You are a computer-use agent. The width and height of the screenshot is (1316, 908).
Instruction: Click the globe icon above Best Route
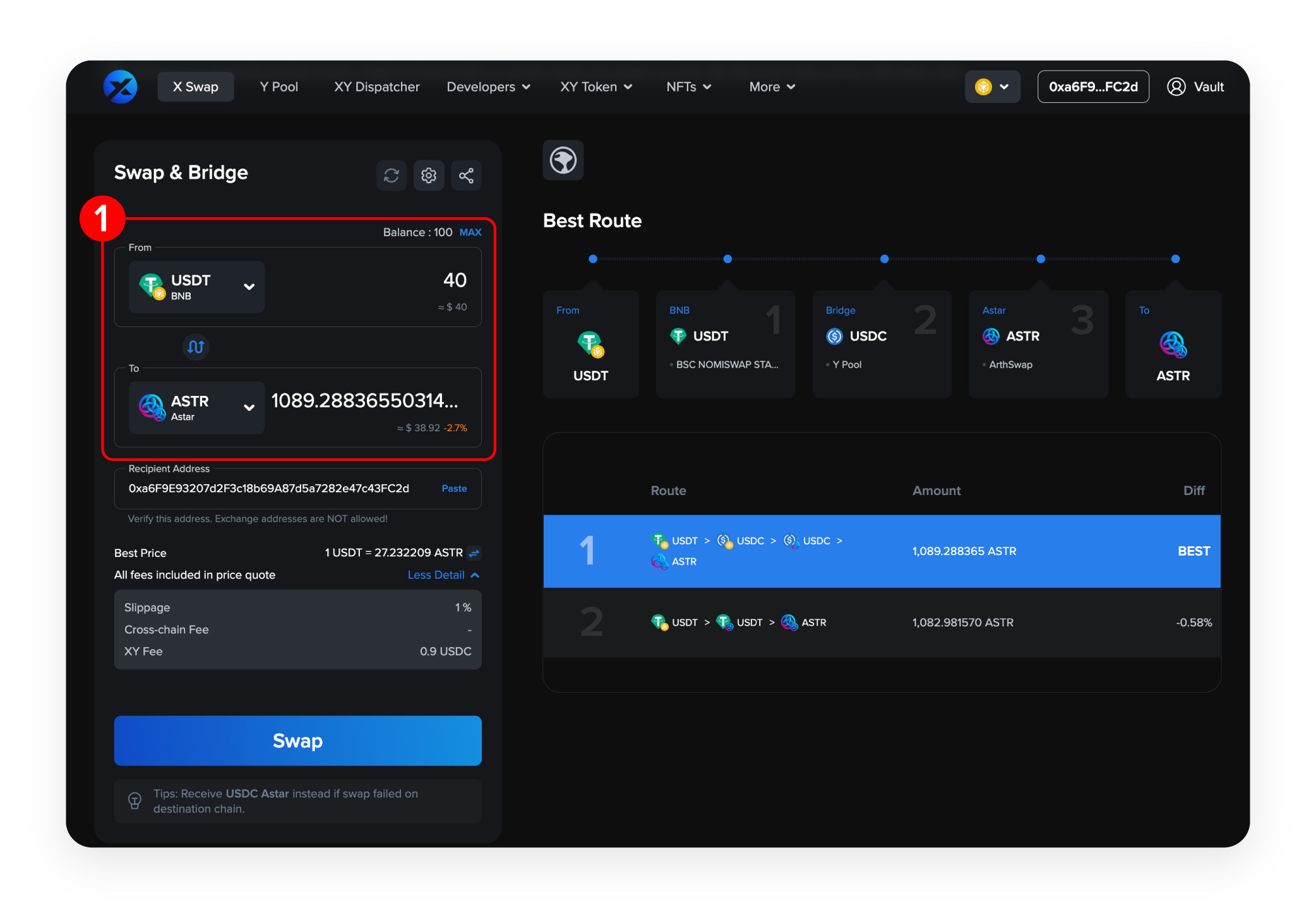pyautogui.click(x=563, y=160)
